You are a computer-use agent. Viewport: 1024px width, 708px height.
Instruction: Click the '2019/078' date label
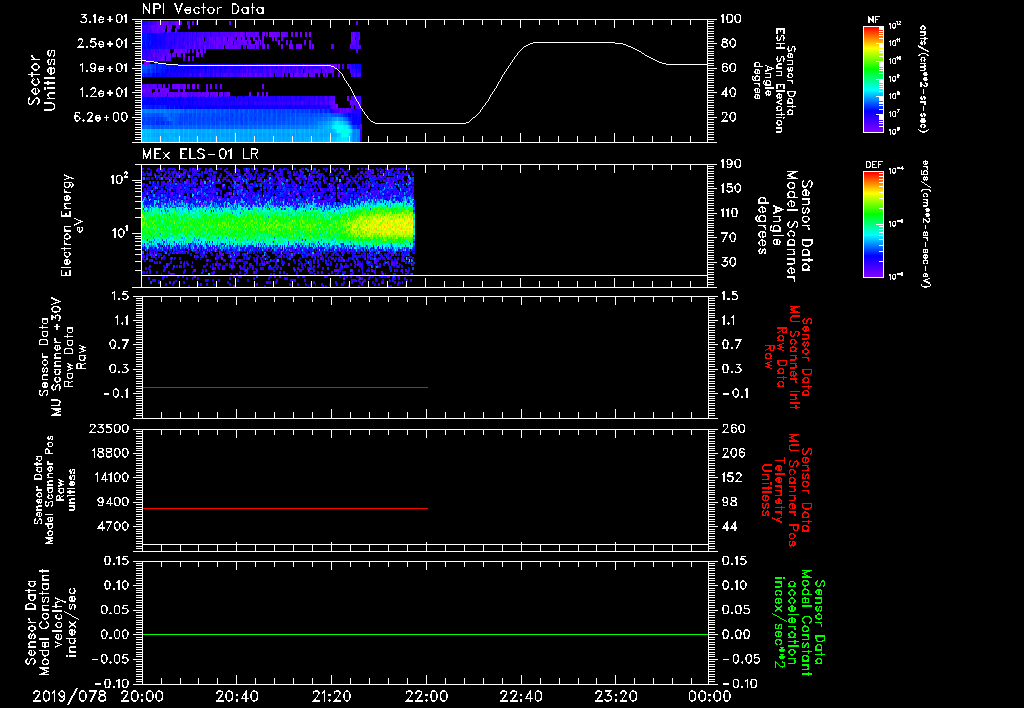click(69, 696)
